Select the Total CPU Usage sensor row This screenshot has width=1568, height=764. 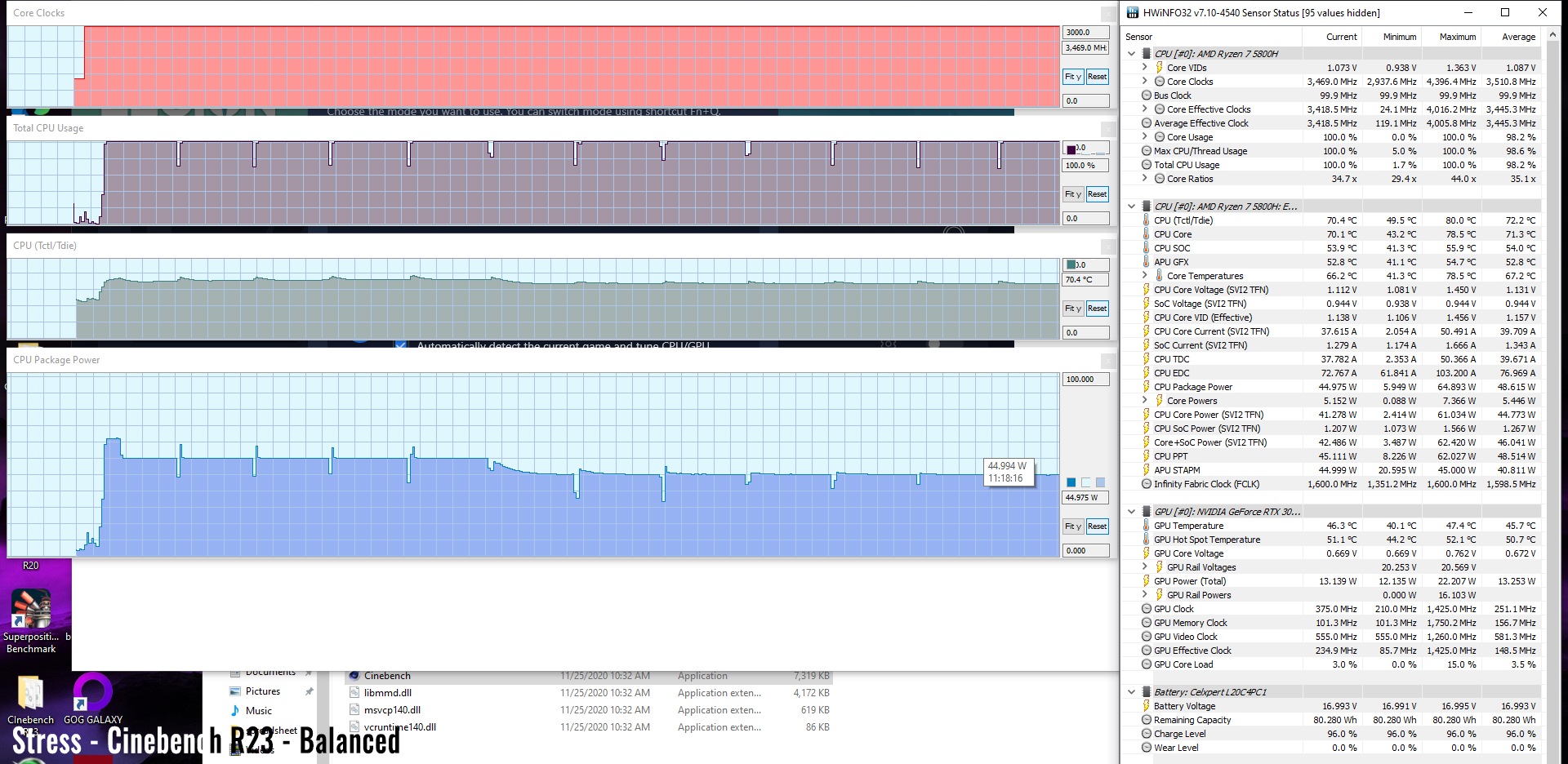1187,165
